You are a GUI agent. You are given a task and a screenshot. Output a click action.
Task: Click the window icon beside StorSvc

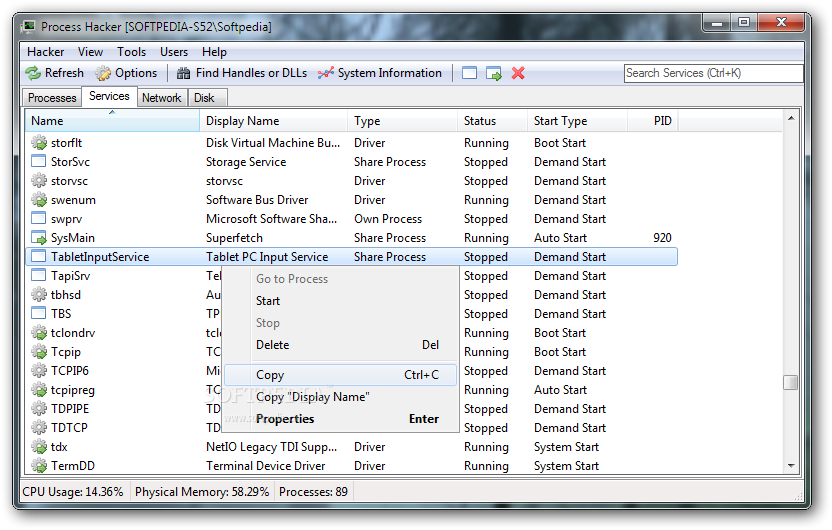(x=39, y=161)
